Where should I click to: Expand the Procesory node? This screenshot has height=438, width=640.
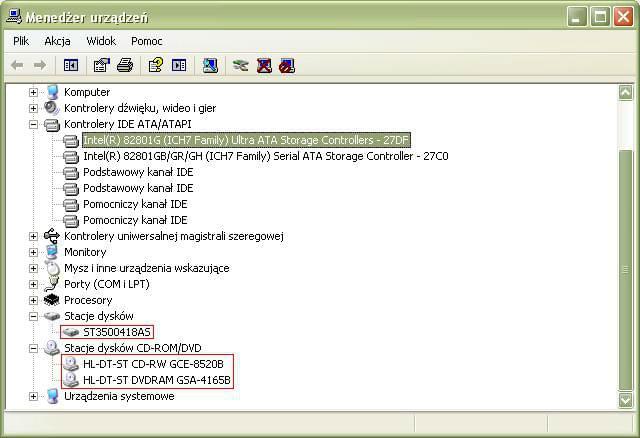[x=33, y=300]
